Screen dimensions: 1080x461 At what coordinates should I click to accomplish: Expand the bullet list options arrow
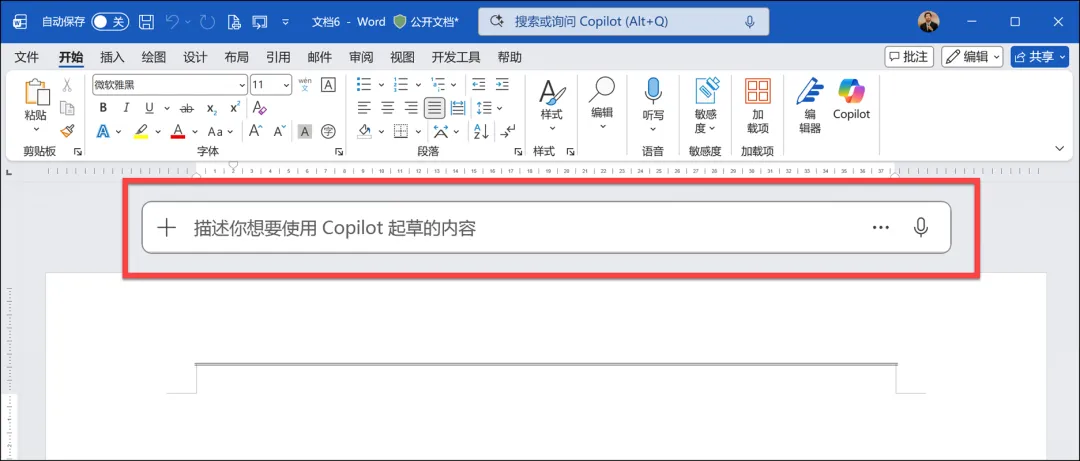click(x=381, y=85)
